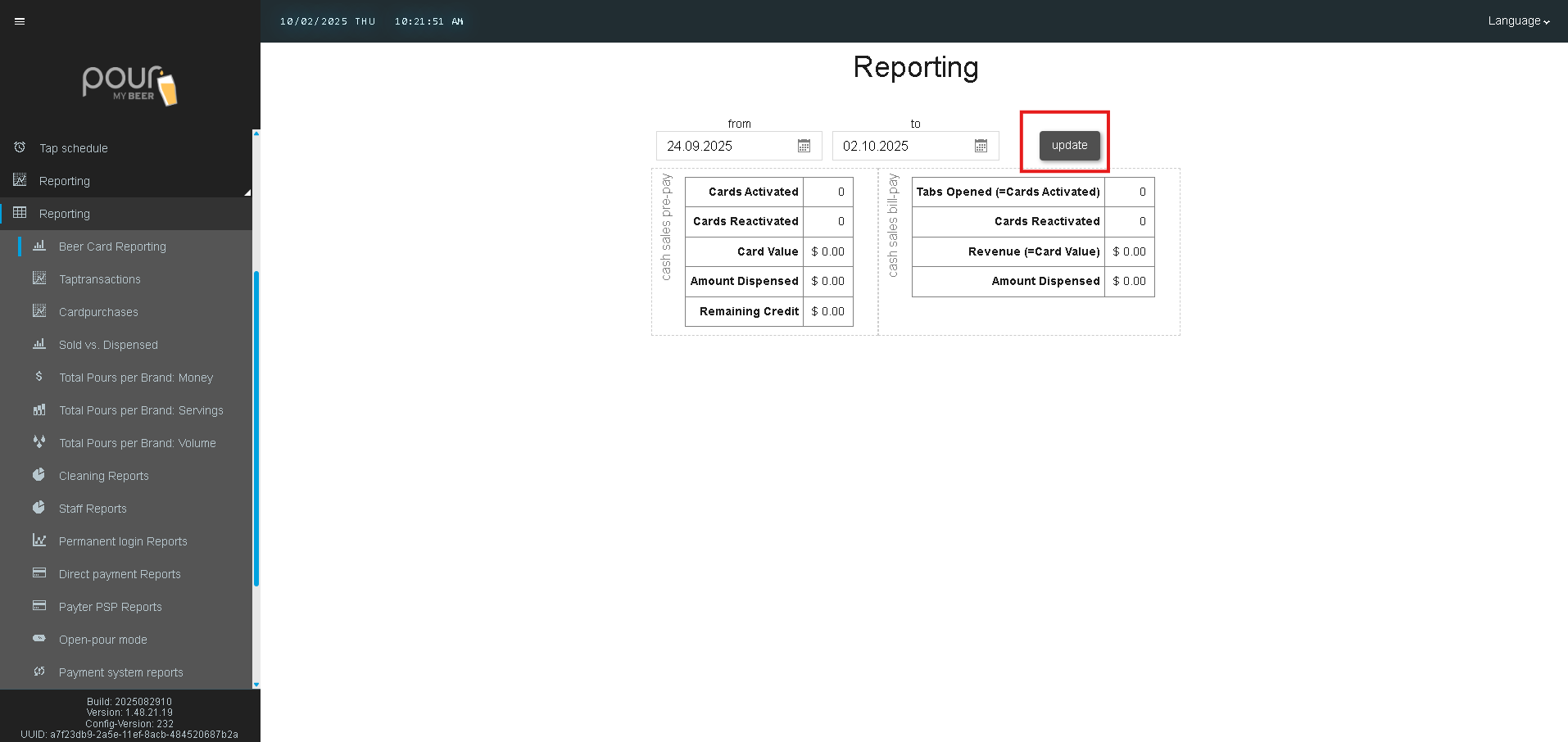Viewport: 1568px width, 742px height.
Task: Click the 'from' date input field
Action: tap(725, 146)
